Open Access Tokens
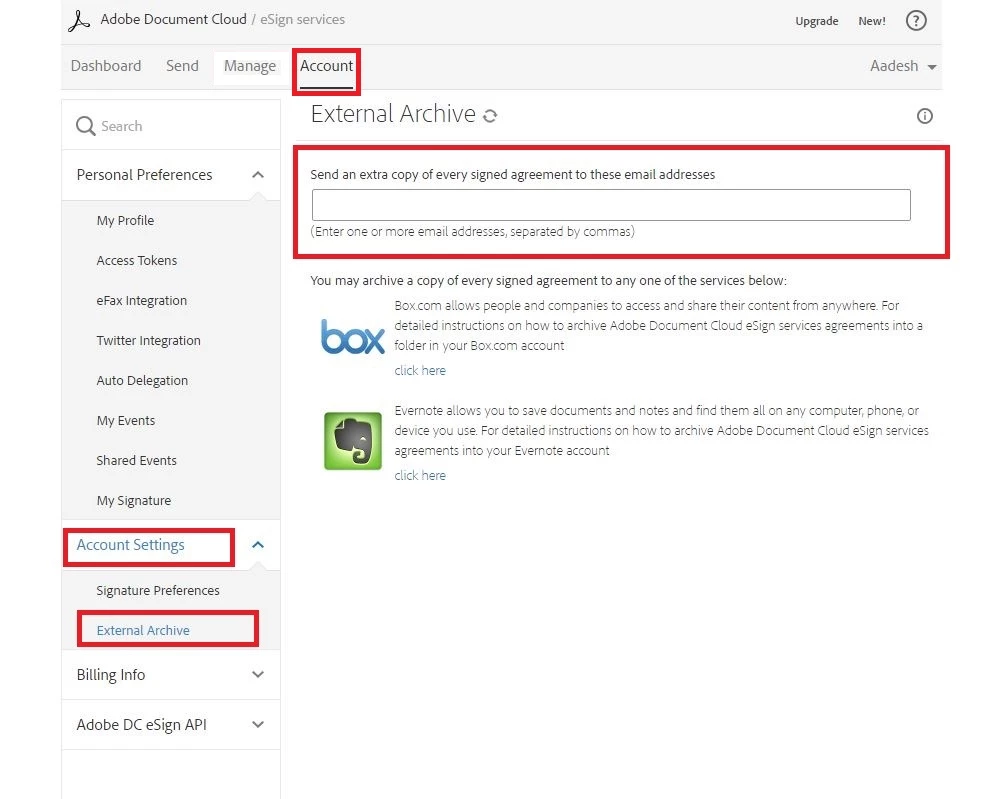Image resolution: width=1007 pixels, height=799 pixels. pos(137,260)
